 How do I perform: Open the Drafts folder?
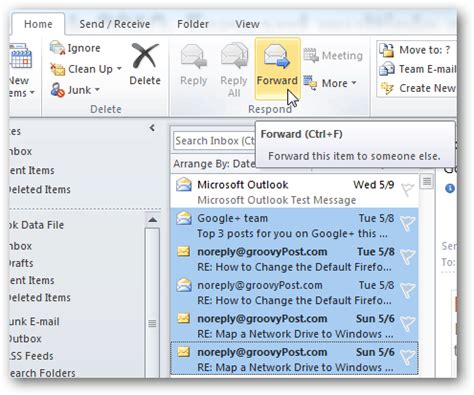pyautogui.click(x=21, y=263)
